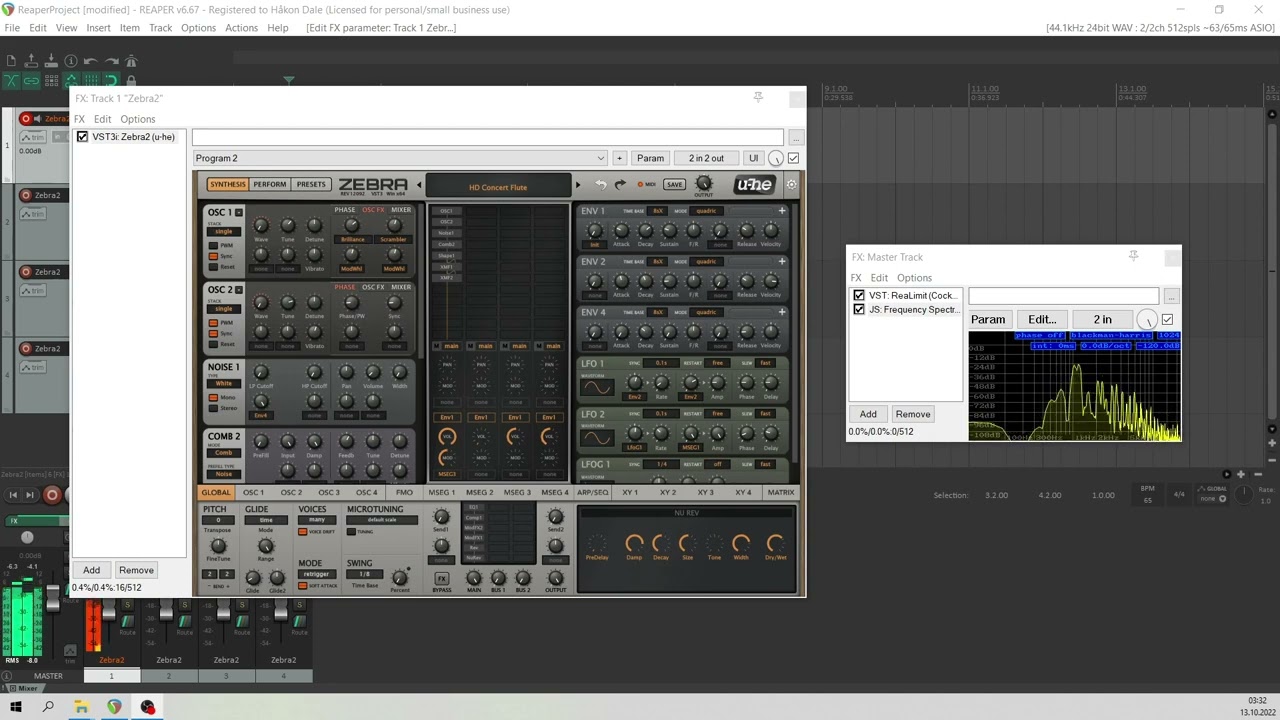Screen dimensions: 1280x720
Task: Open OSC 2 stack single dropdown
Action: (224, 309)
